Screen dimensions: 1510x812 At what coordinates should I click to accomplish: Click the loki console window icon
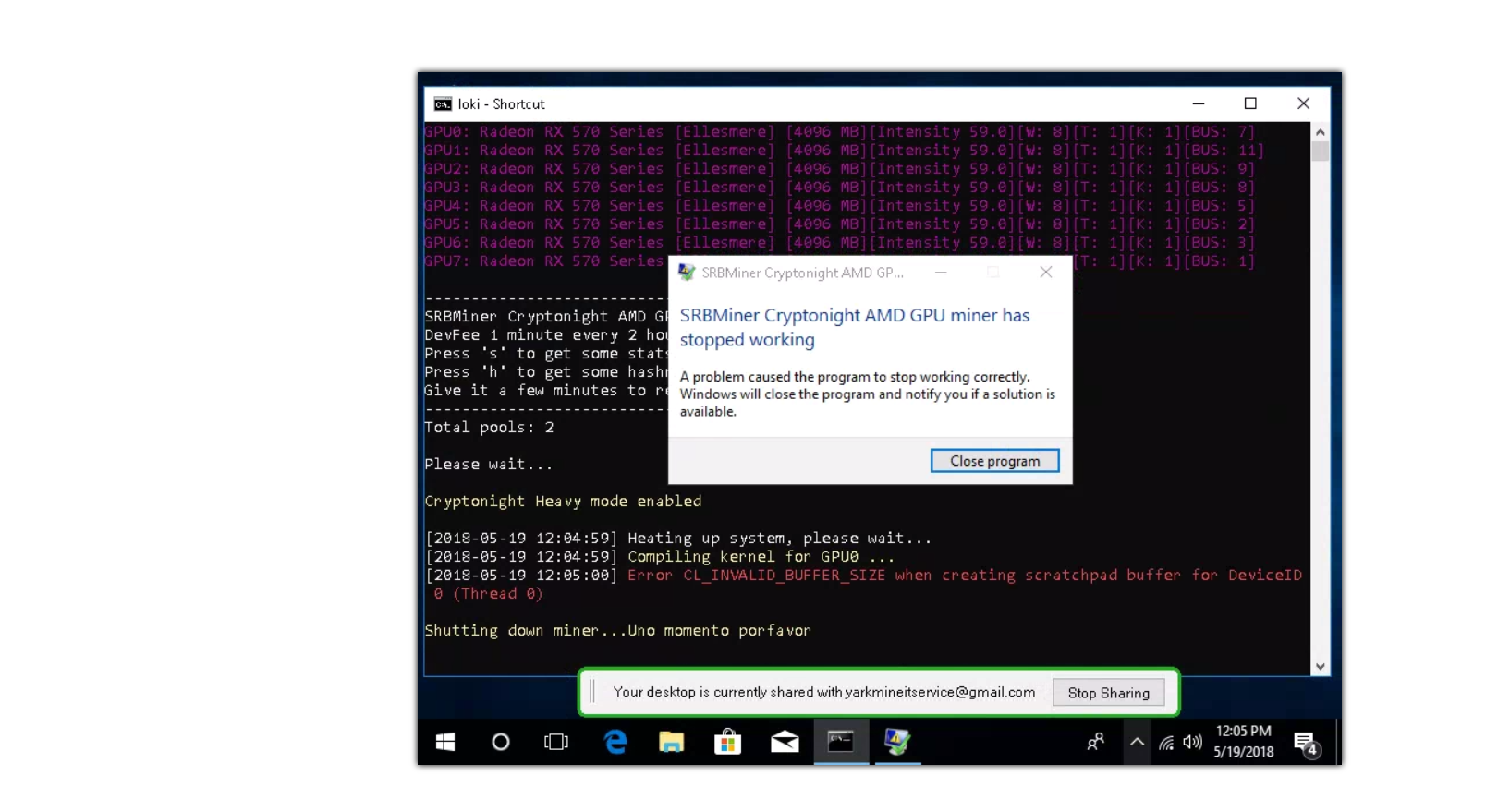(443, 104)
